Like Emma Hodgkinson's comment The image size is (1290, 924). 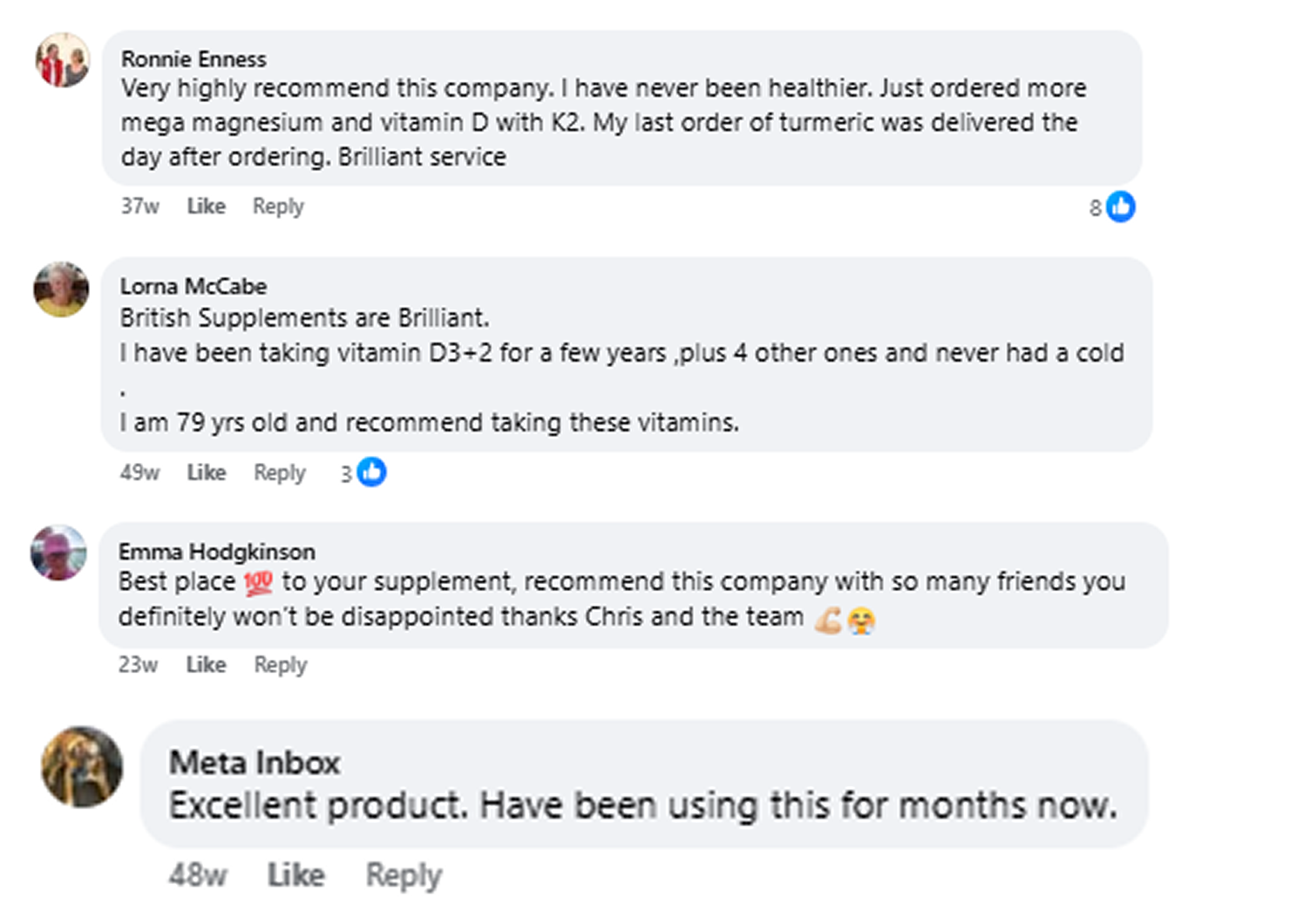(x=206, y=665)
